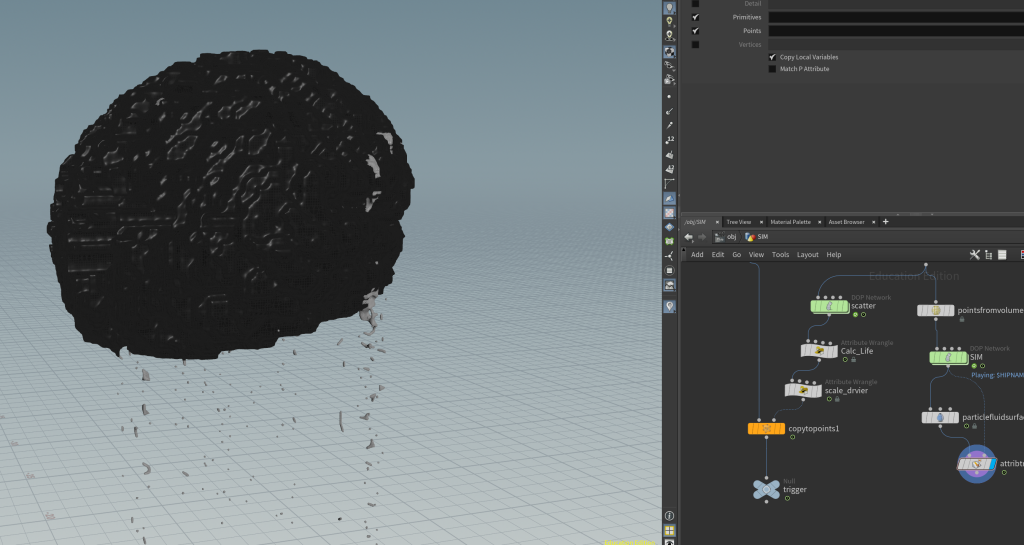Click the viewport info icon
Viewport: 1024px width, 545px height.
click(669, 516)
